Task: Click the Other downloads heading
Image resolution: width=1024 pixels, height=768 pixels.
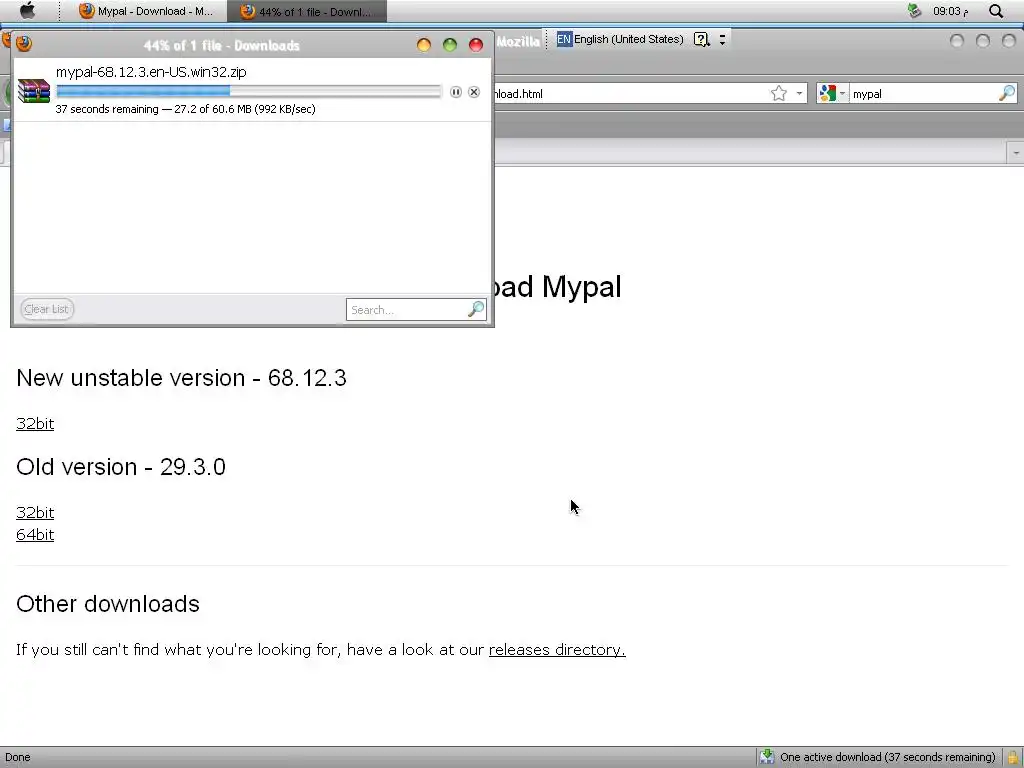Action: 108,603
